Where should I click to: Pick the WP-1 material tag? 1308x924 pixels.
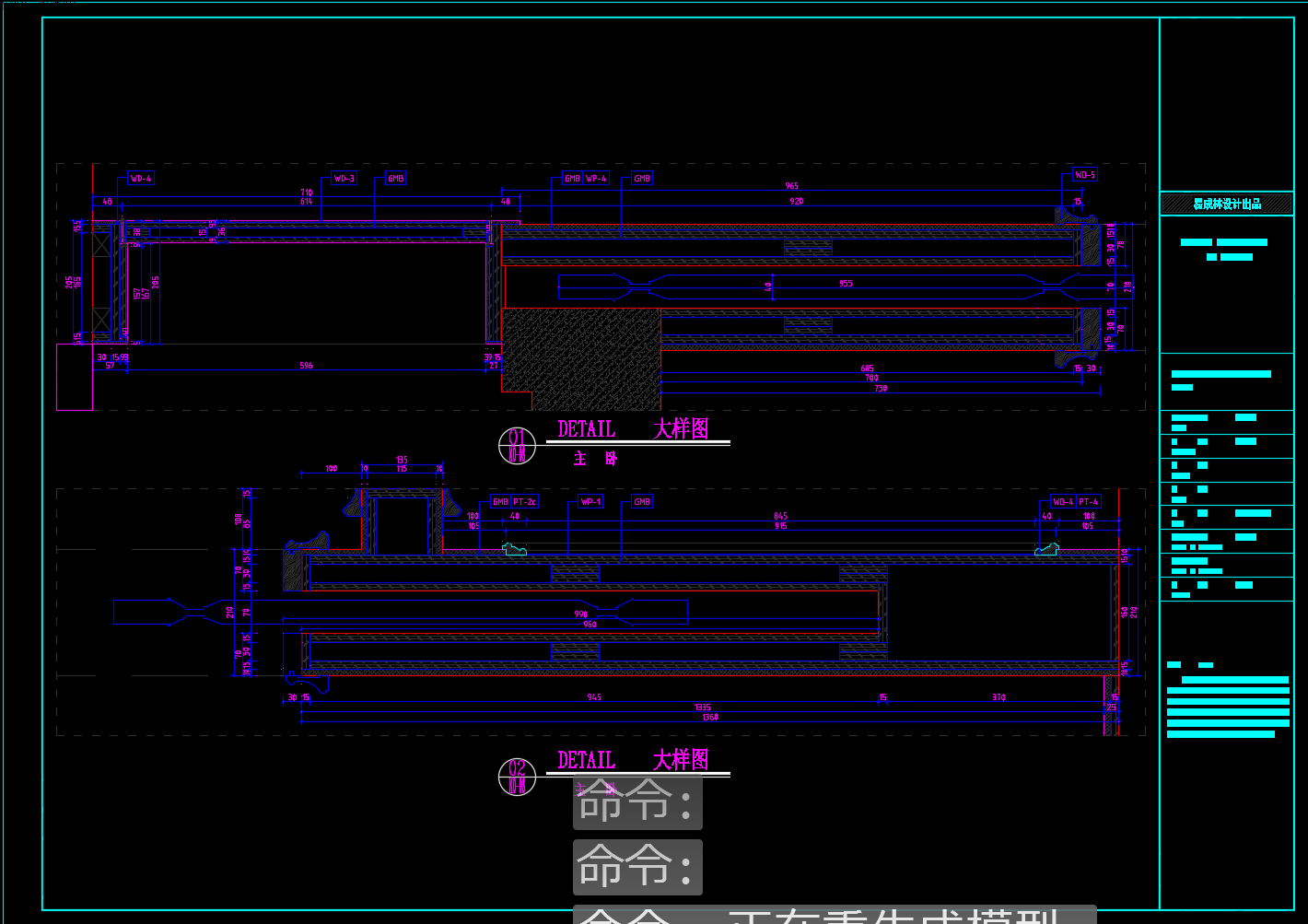[590, 502]
